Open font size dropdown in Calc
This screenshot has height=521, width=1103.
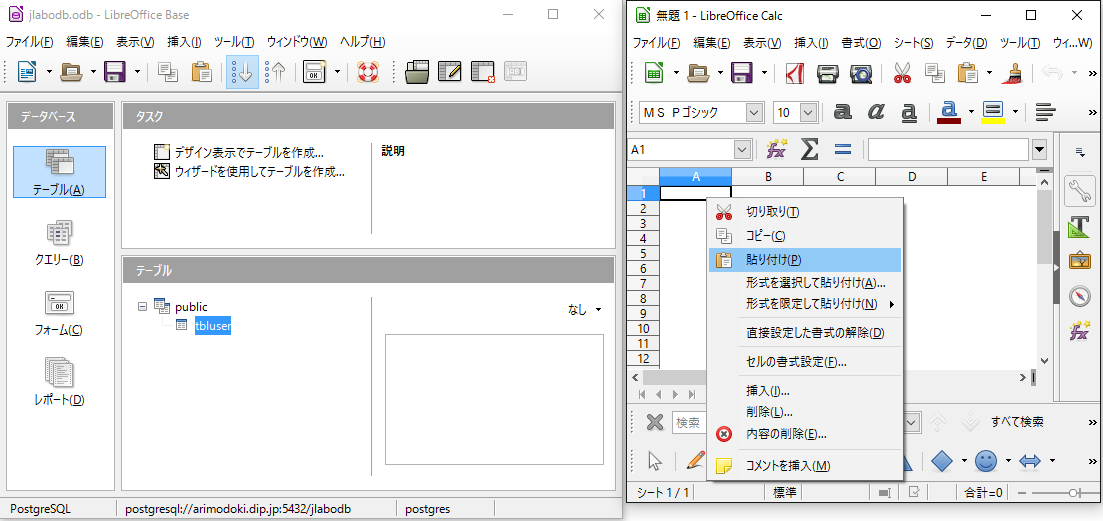coord(808,112)
